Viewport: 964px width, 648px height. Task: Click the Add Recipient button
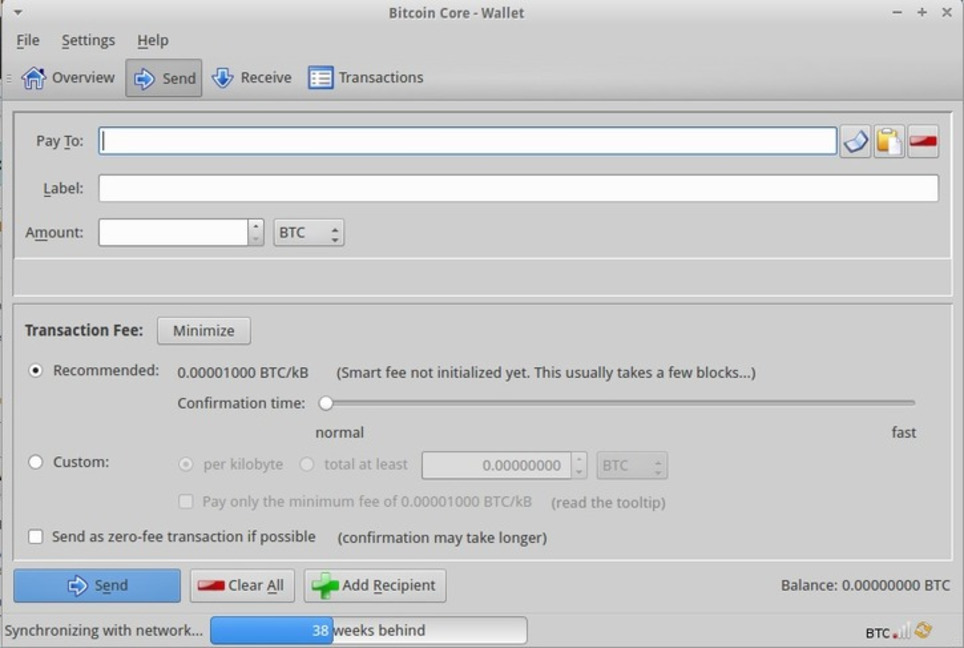375,585
